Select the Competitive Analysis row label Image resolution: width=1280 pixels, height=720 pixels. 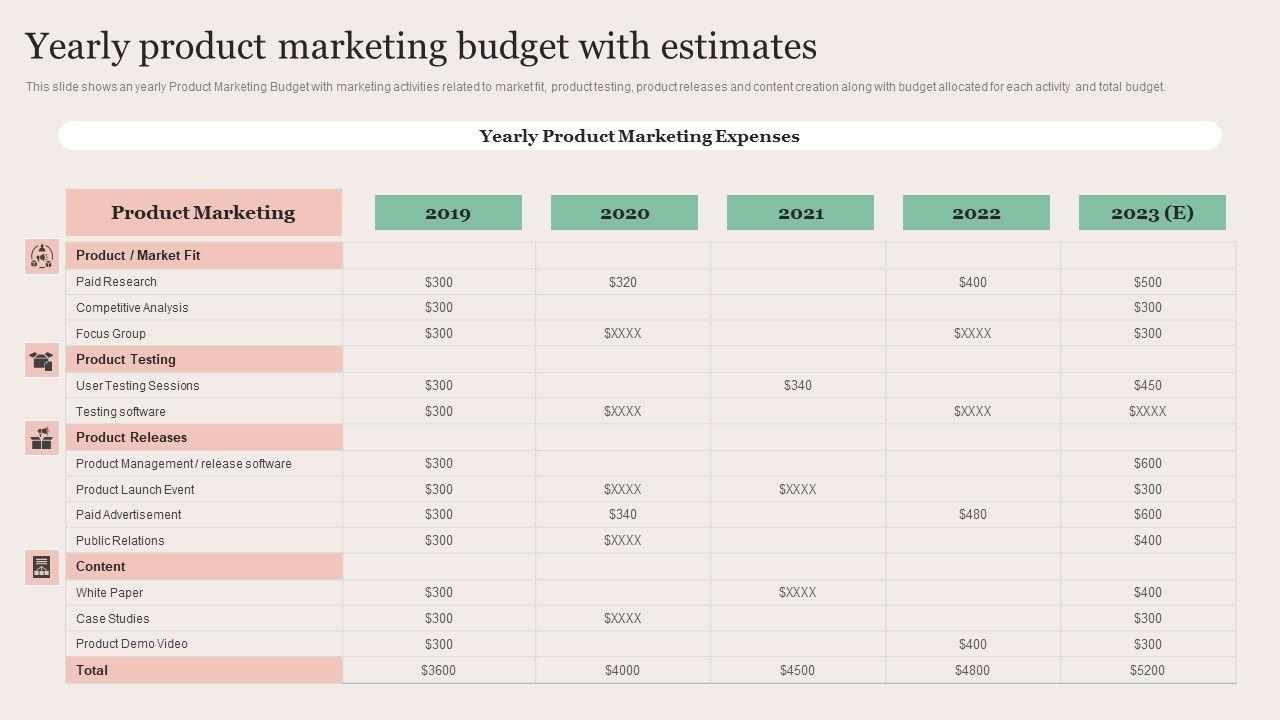click(x=132, y=308)
